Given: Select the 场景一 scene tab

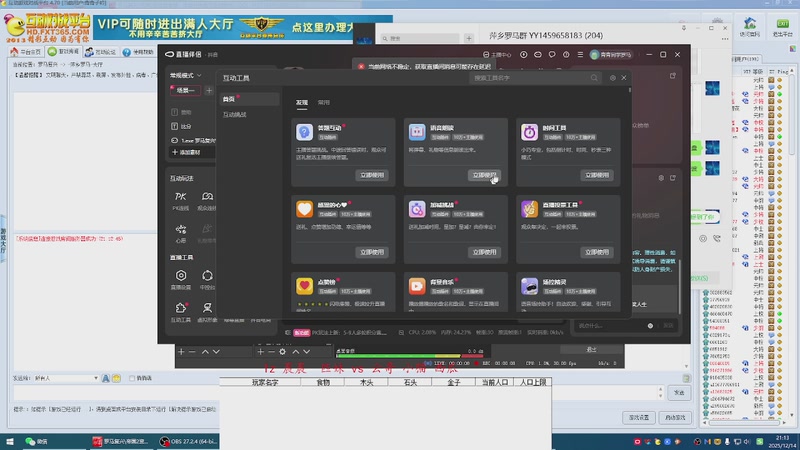Looking at the screenshot, I should point(185,90).
